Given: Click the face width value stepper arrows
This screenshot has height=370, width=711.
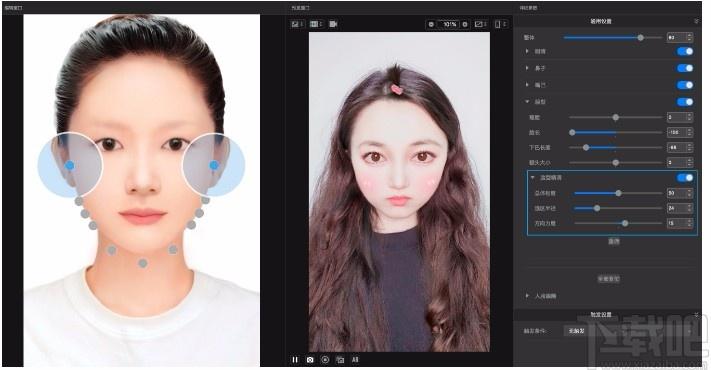Looking at the screenshot, I should coord(689,117).
